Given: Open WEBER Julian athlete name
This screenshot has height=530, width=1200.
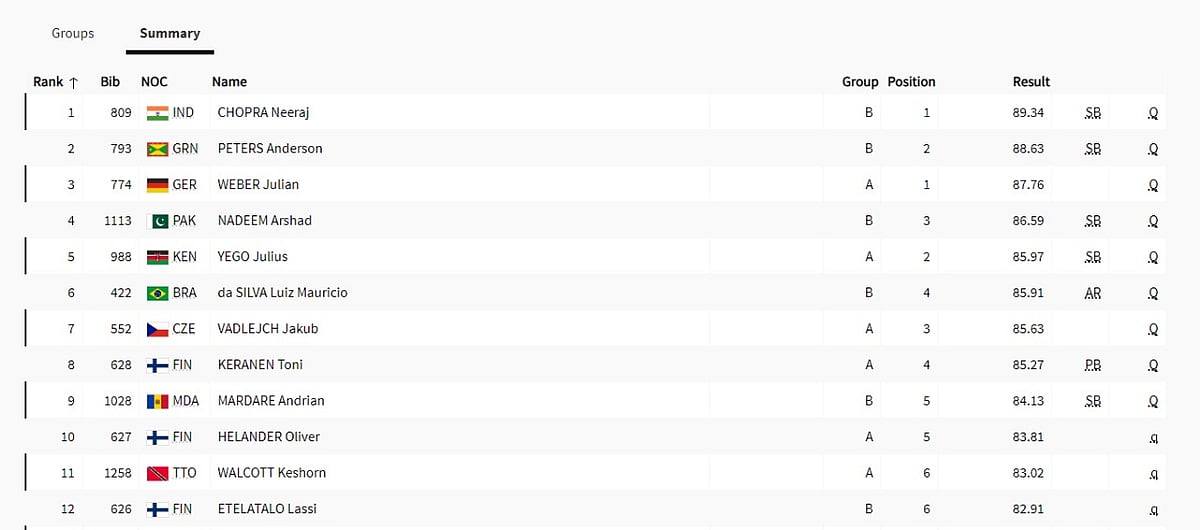Looking at the screenshot, I should (x=258, y=185).
